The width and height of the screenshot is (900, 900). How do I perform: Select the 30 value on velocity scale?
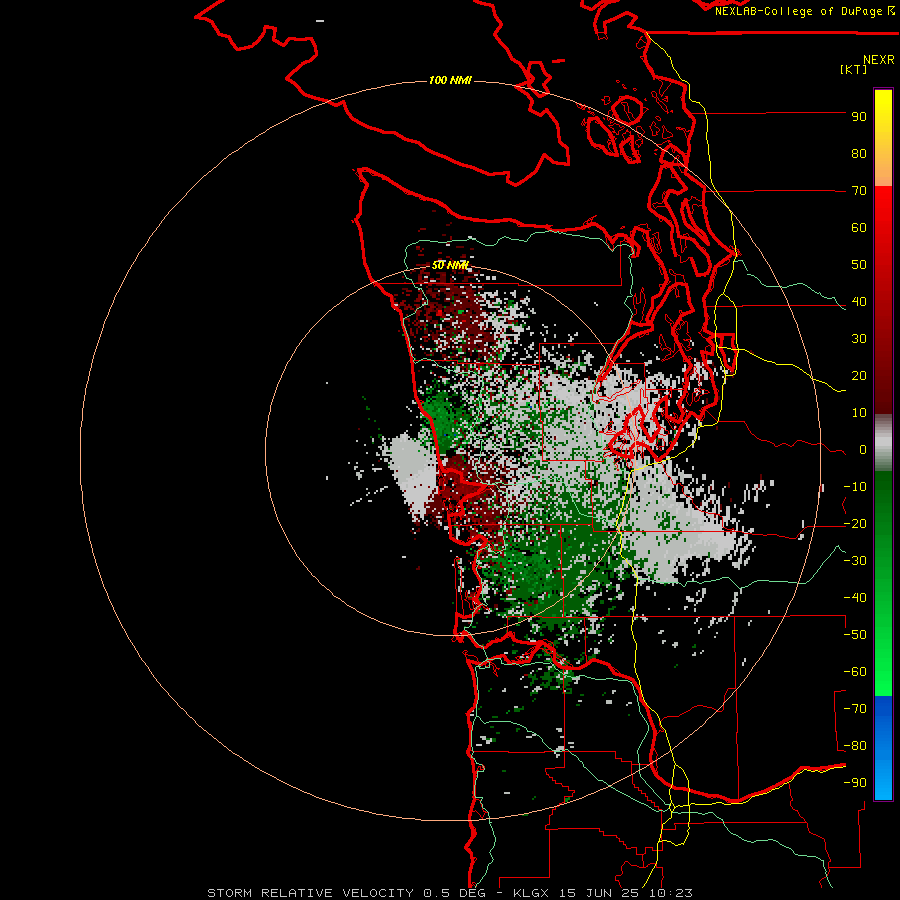859,339
